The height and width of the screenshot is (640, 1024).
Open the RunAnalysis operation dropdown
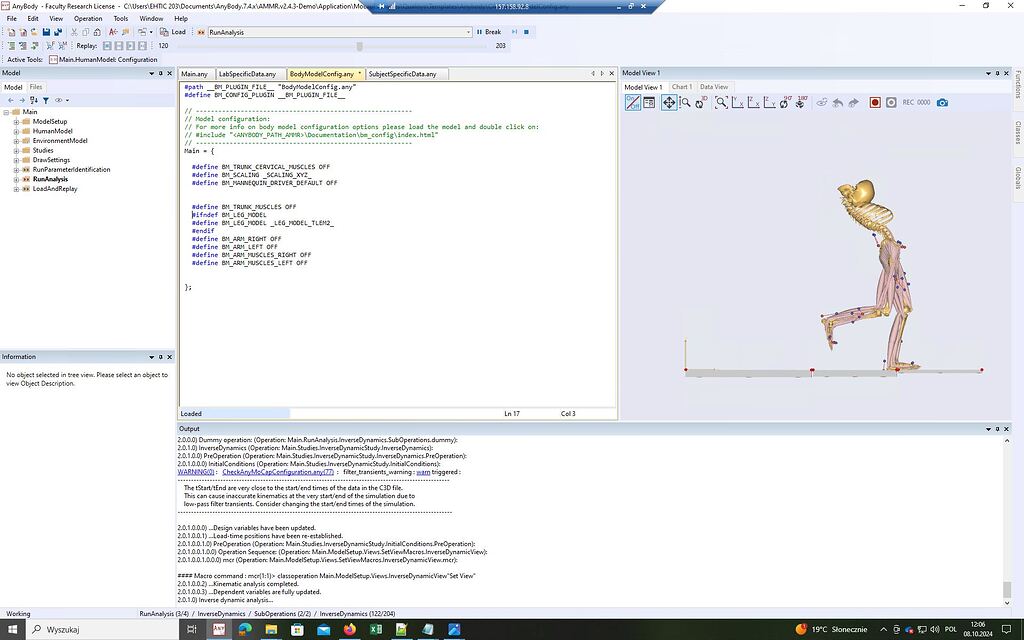pos(468,32)
